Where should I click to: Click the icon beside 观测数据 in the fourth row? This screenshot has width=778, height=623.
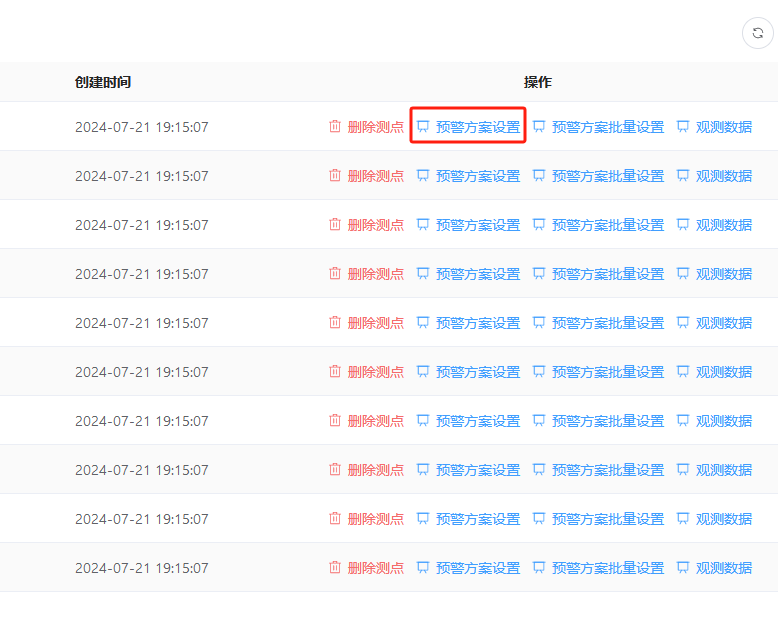click(683, 274)
